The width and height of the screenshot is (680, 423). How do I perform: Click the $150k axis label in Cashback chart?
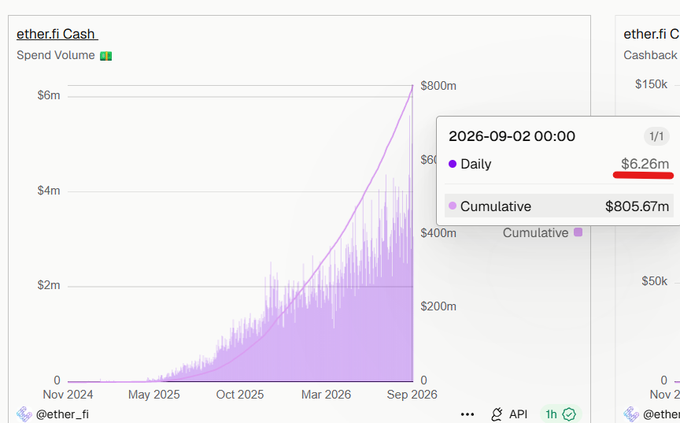(x=651, y=84)
